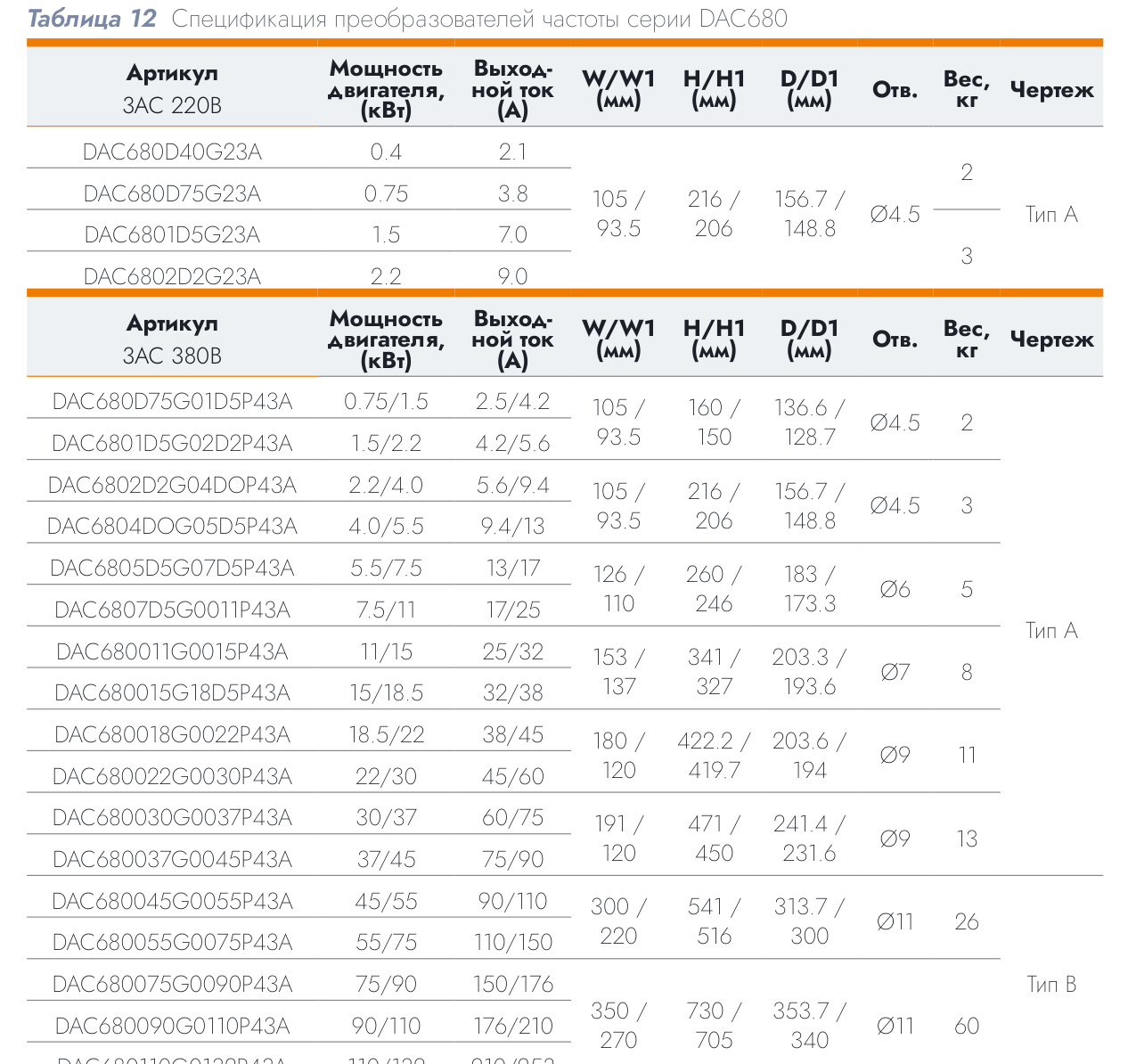This screenshot has width=1128, height=1064.
Task: Click article DAC6802D2G04DOP43A
Action: [x=172, y=486]
